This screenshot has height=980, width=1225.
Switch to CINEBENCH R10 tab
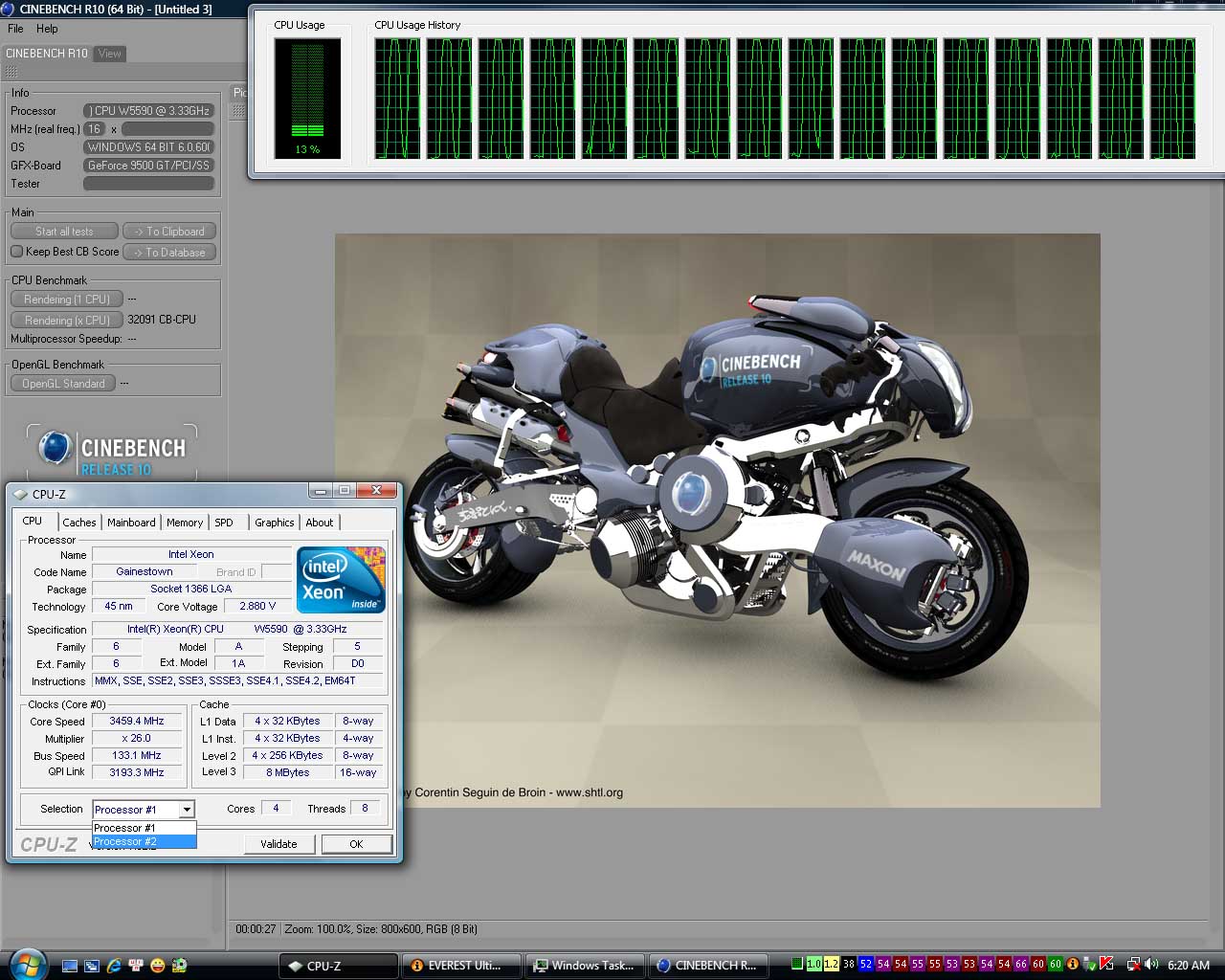coord(47,54)
